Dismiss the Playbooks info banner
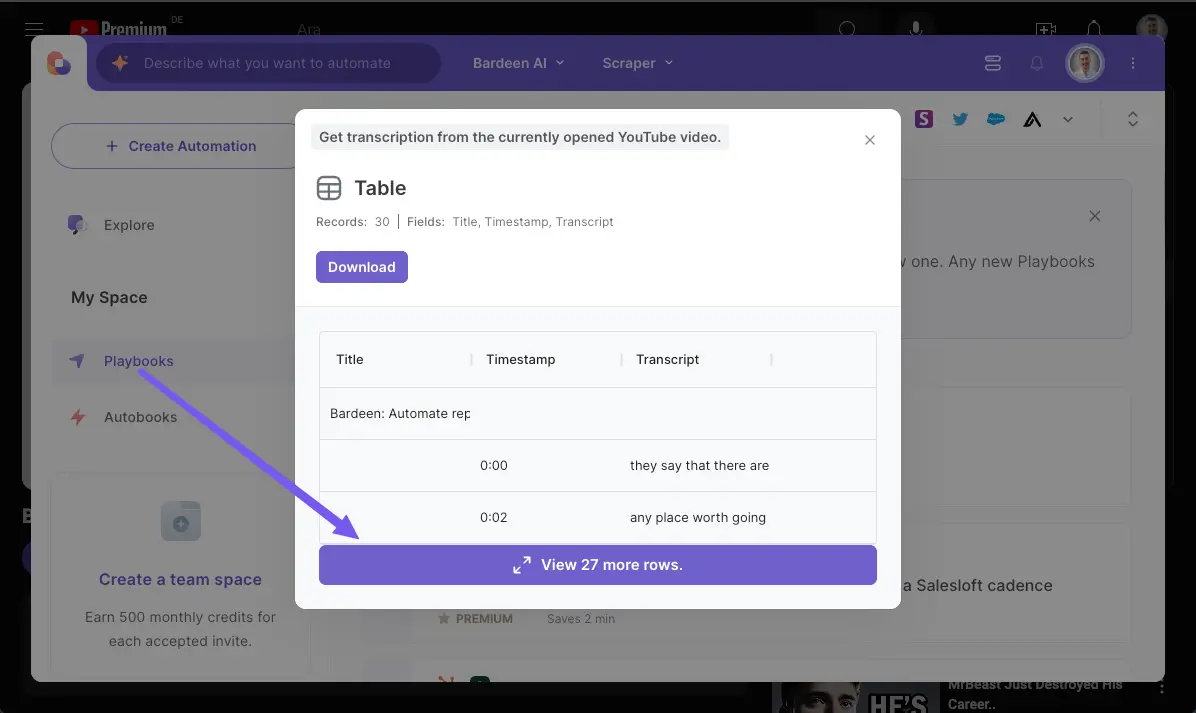The width and height of the screenshot is (1196, 713). (x=1095, y=216)
